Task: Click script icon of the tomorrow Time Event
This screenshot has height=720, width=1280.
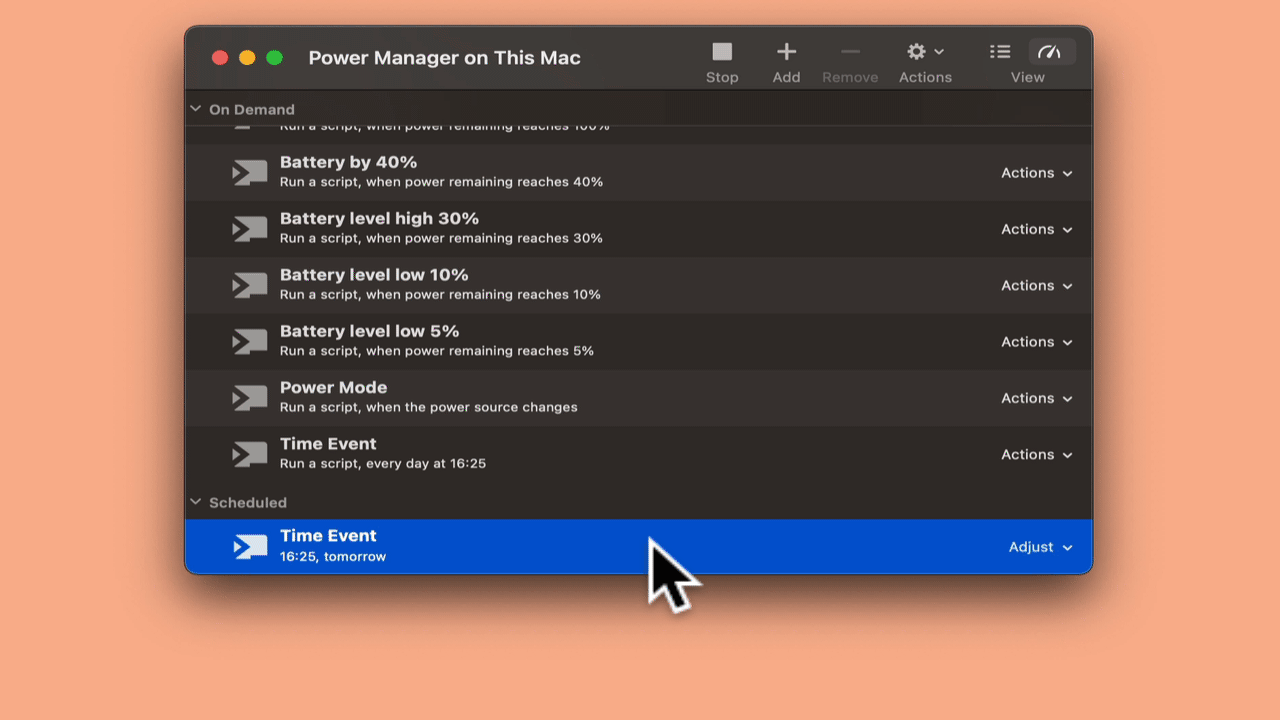Action: (250, 546)
